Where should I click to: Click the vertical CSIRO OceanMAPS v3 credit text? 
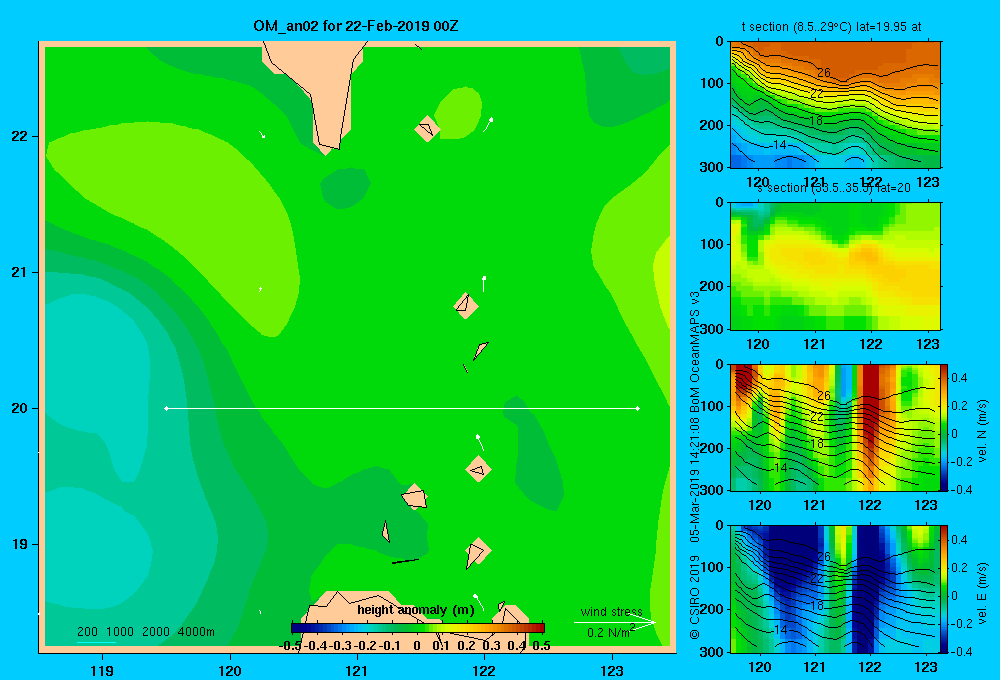click(x=695, y=465)
